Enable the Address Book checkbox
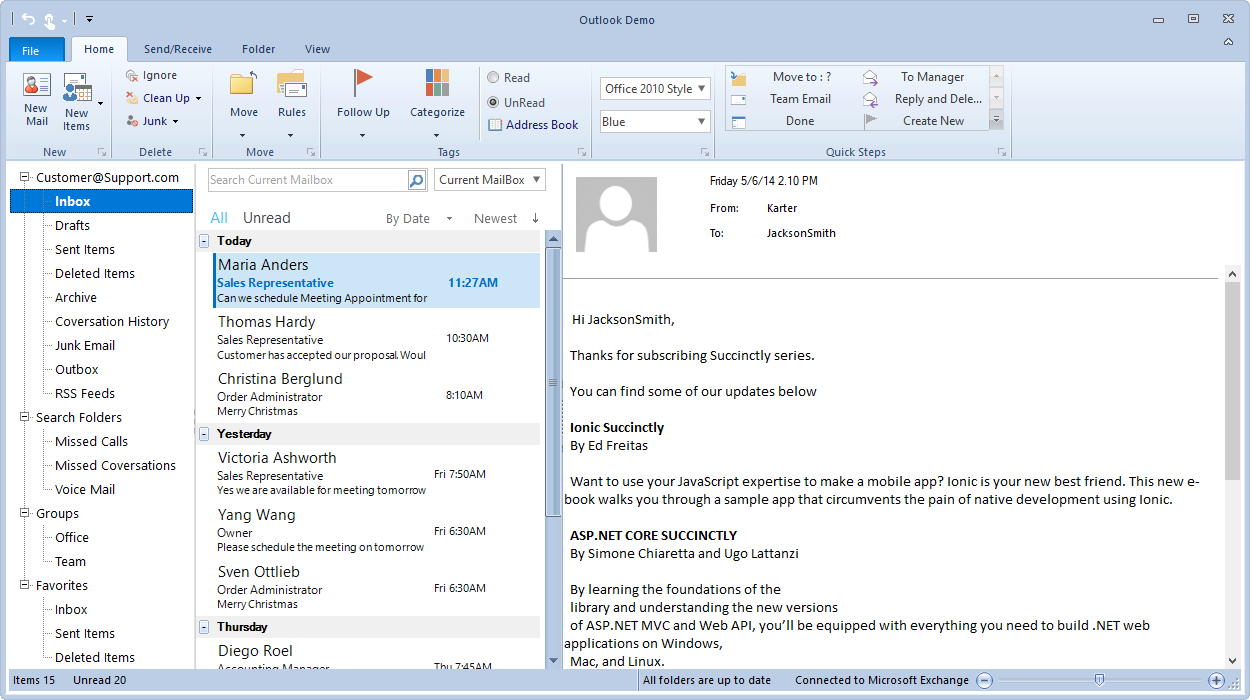Viewport: 1250px width, 700px height. point(495,123)
